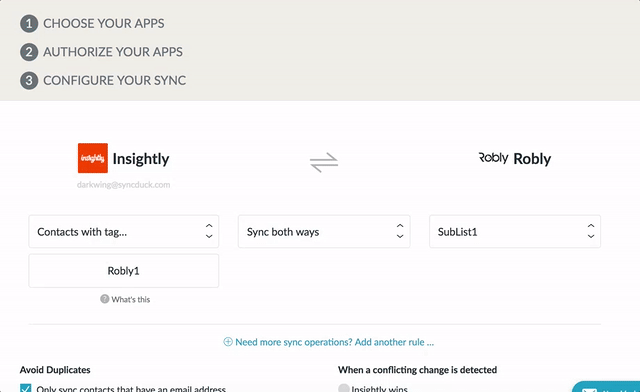Screen dimensions: 640x392
Task: Click the two-way sync arrows icon
Action: pos(324,162)
